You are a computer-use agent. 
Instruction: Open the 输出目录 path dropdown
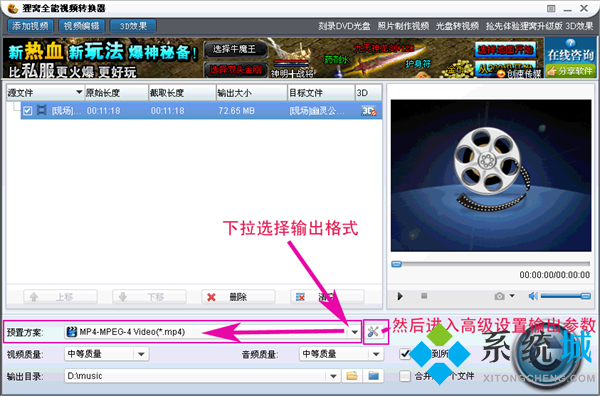point(333,376)
